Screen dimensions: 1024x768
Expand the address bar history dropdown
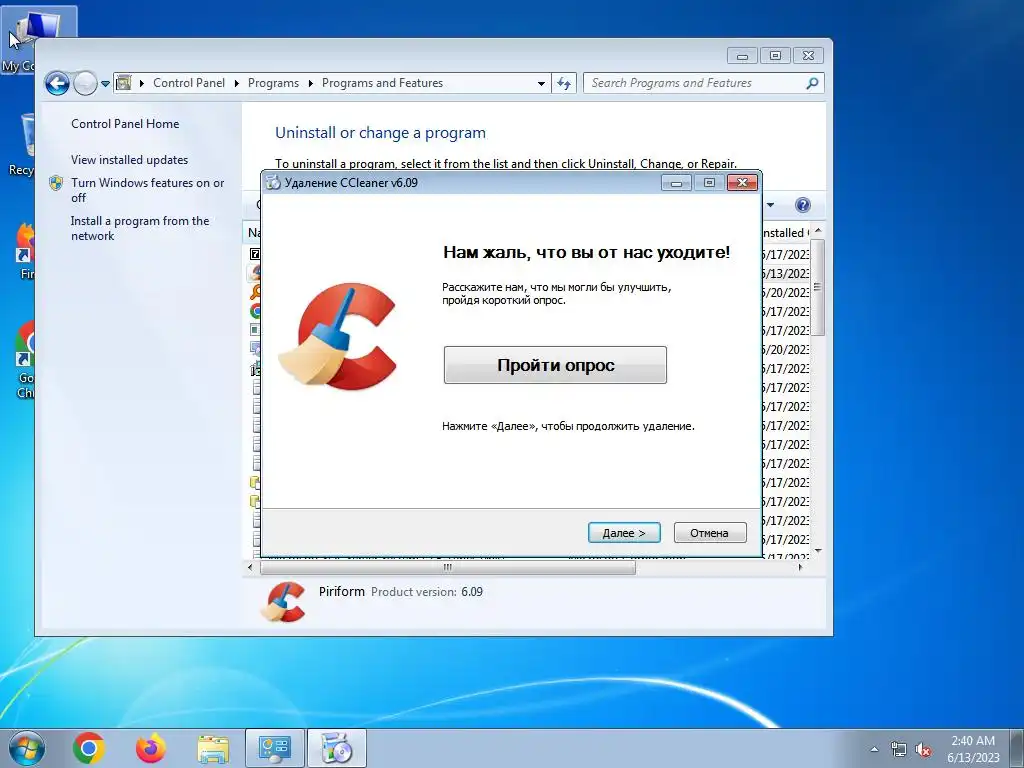(x=541, y=84)
